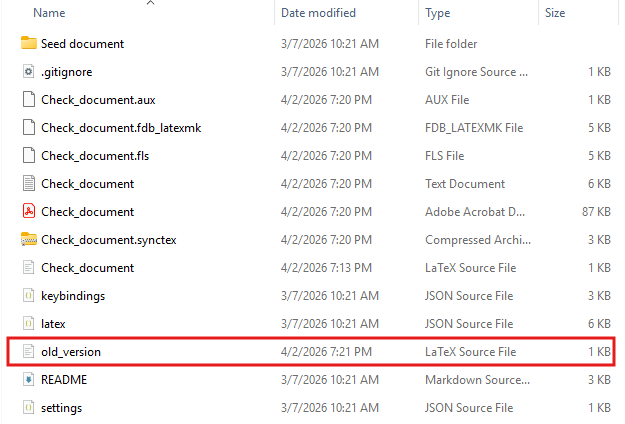Click the 'AUX File' type cell
The image size is (625, 424).
(447, 100)
